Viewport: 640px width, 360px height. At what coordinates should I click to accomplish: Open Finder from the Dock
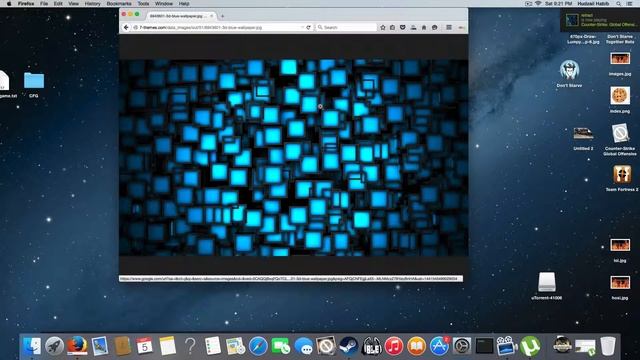coord(32,346)
